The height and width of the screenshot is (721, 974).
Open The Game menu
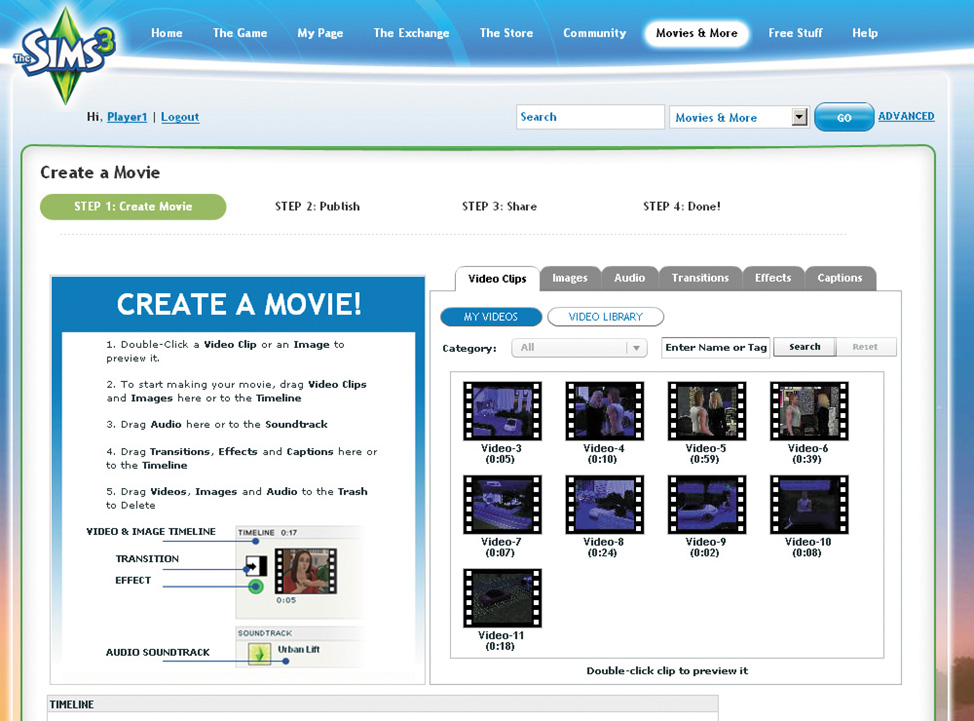[240, 33]
